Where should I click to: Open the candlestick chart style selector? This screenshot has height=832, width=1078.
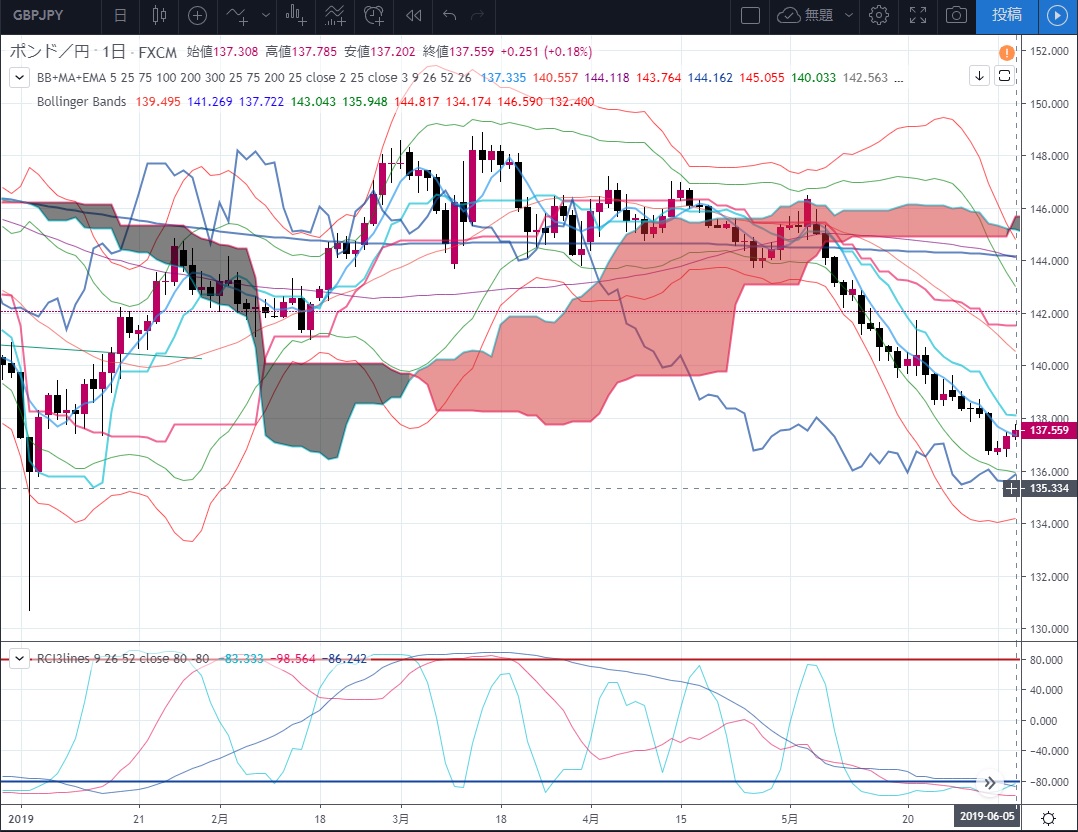coord(159,15)
